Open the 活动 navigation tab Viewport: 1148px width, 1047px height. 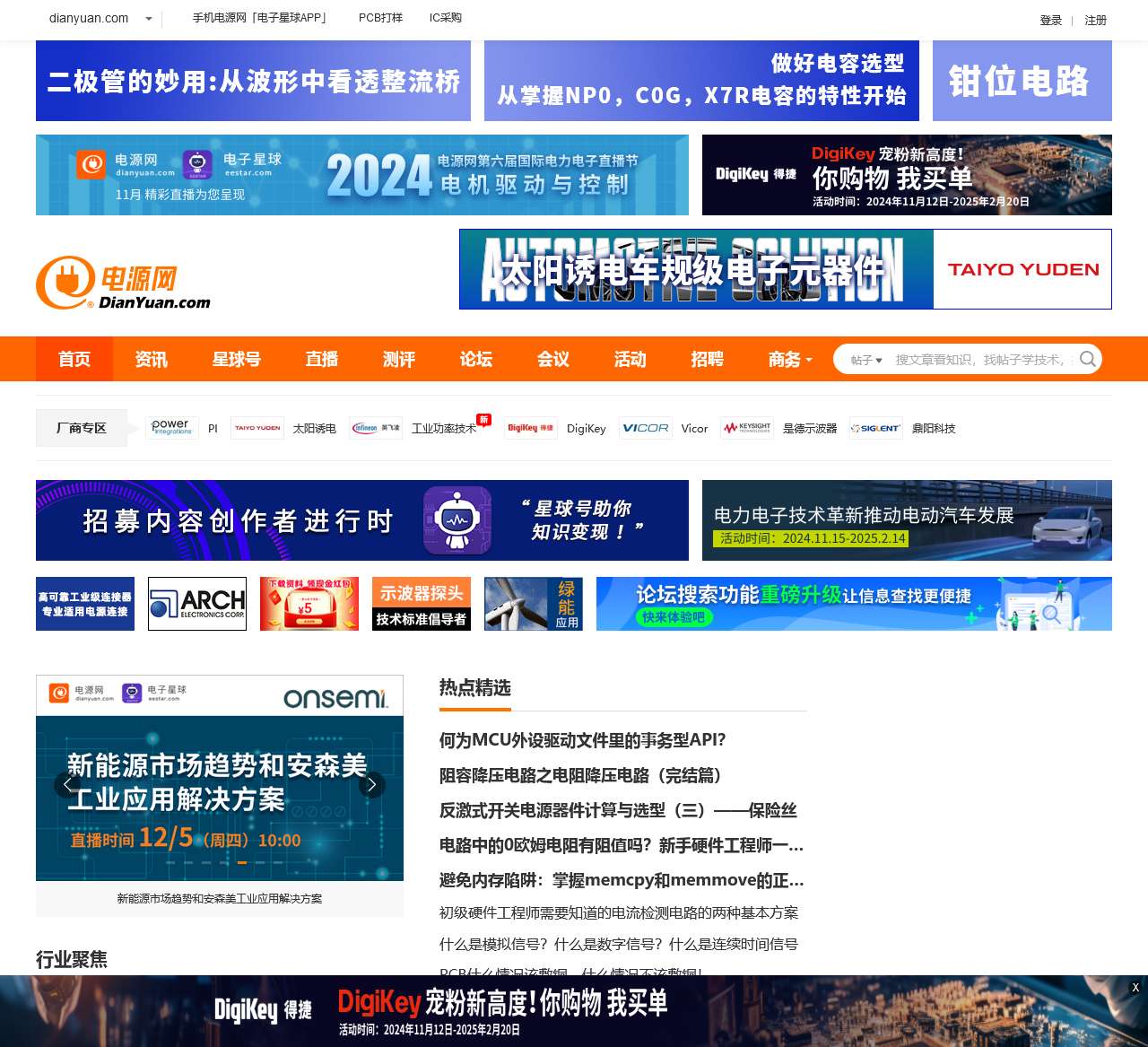[x=631, y=359]
